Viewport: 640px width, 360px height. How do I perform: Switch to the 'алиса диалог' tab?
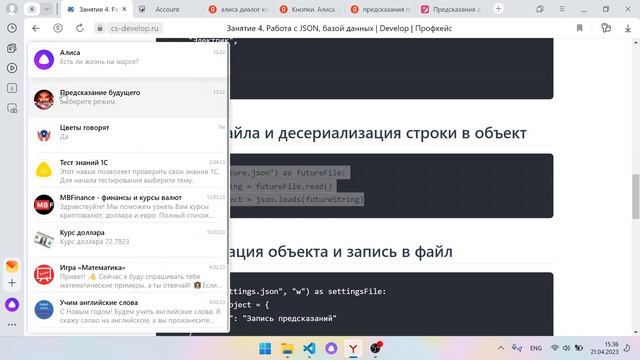click(239, 9)
